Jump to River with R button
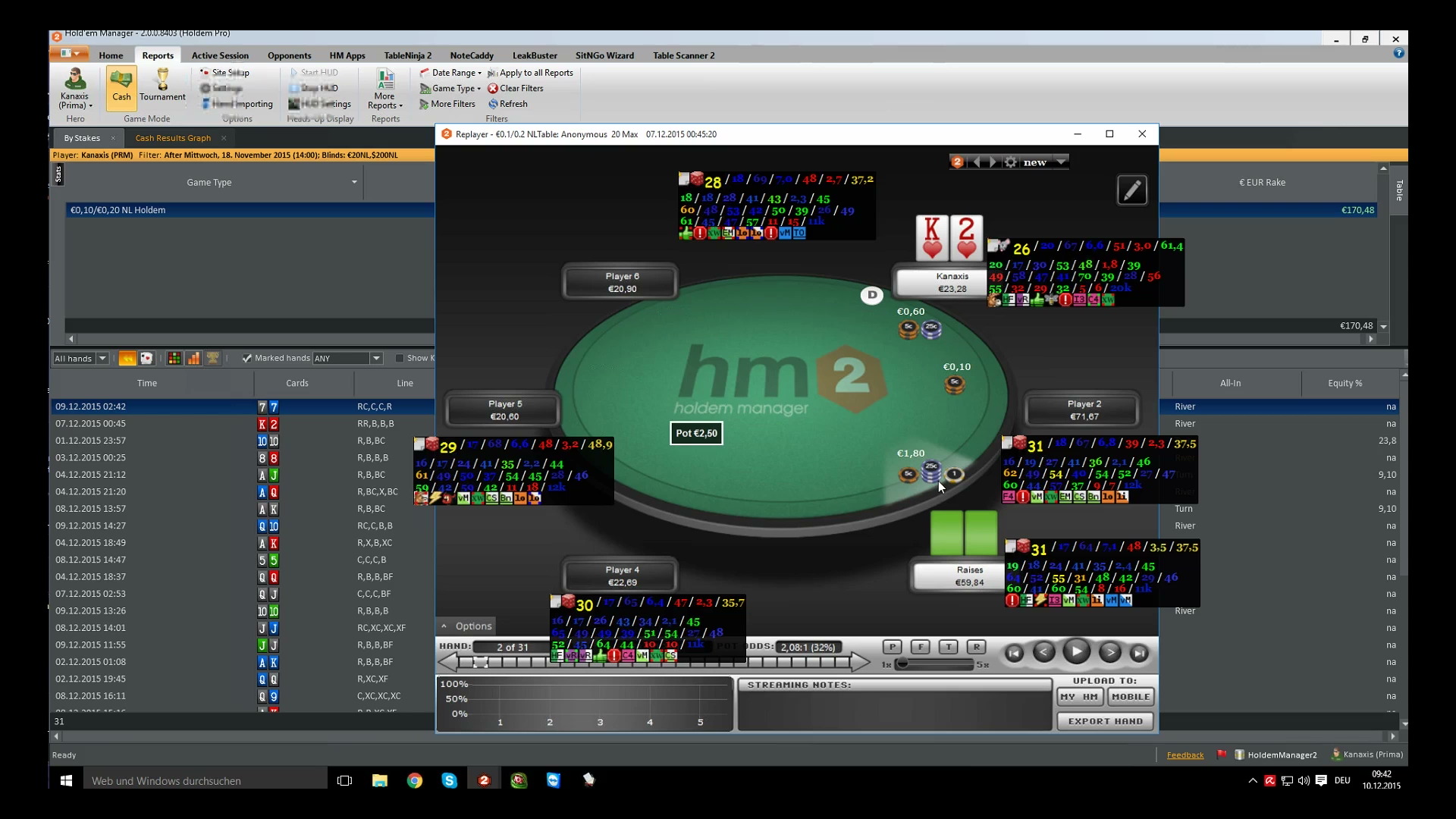 point(976,647)
